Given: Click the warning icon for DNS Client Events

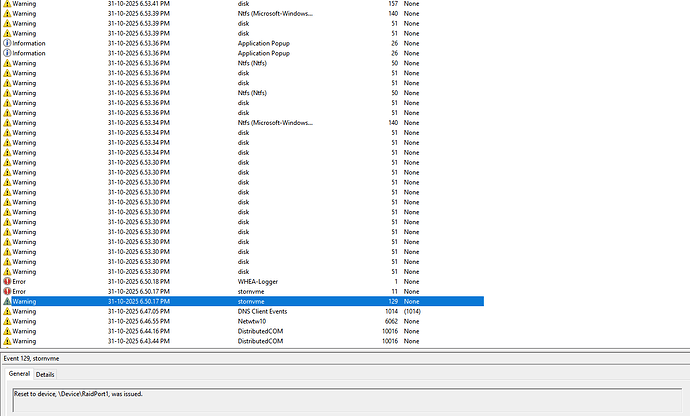Looking at the screenshot, I should (7, 311).
